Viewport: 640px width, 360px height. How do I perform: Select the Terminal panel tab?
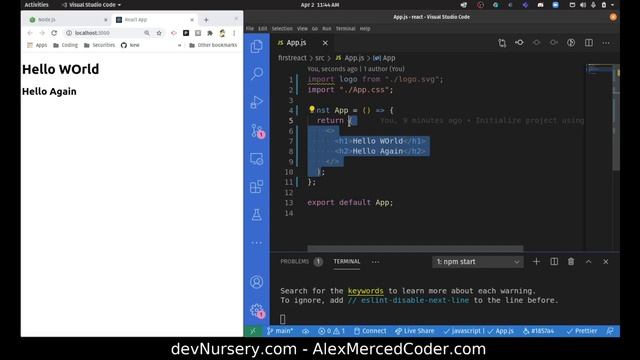pos(347,262)
